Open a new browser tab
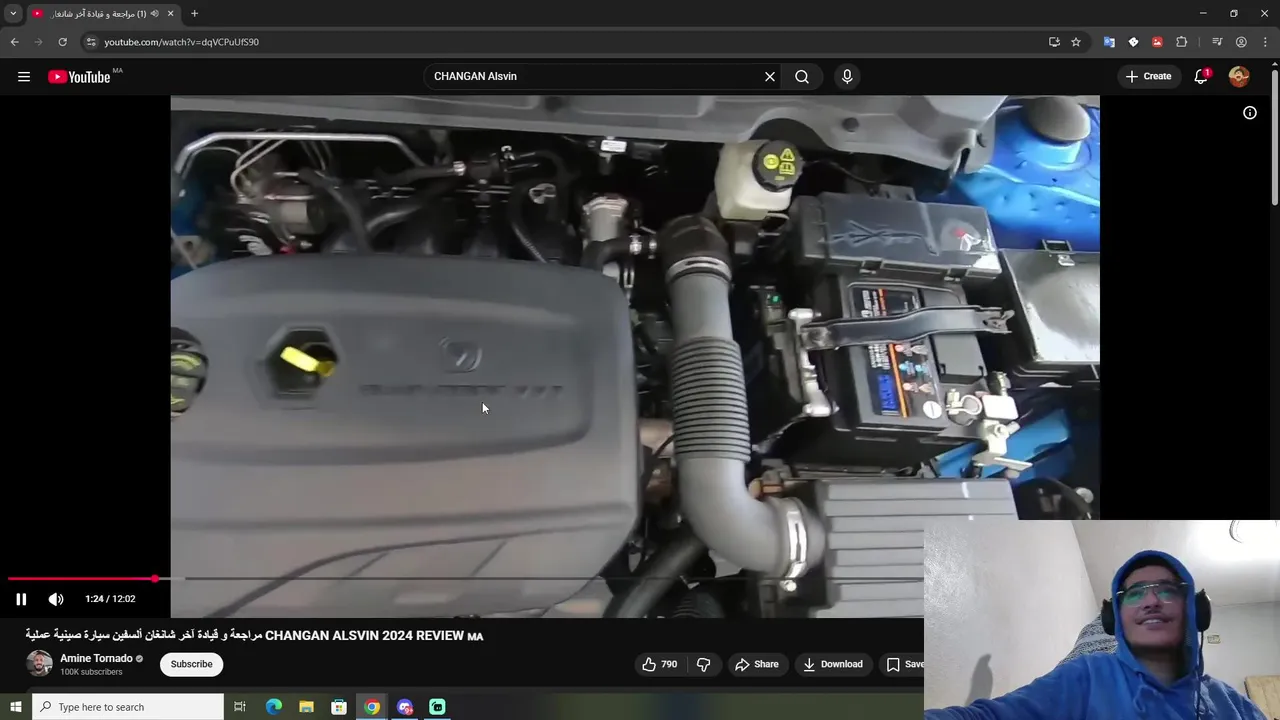Image resolution: width=1280 pixels, height=720 pixels. pyautogui.click(x=194, y=14)
